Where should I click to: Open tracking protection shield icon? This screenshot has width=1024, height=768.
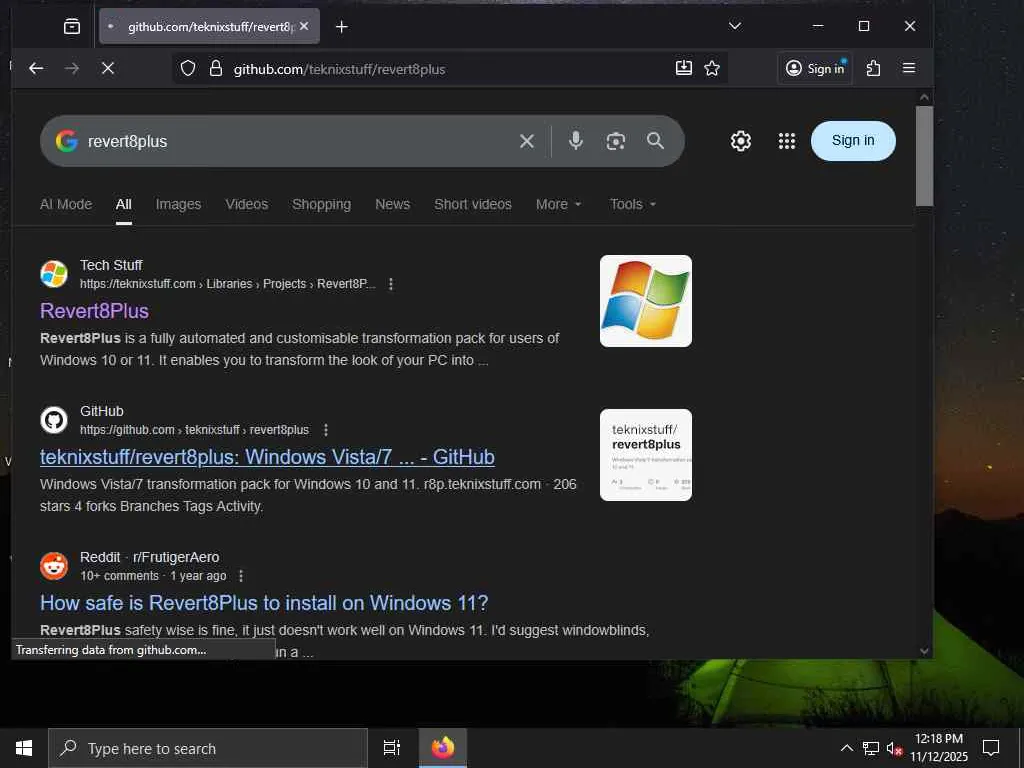point(188,69)
